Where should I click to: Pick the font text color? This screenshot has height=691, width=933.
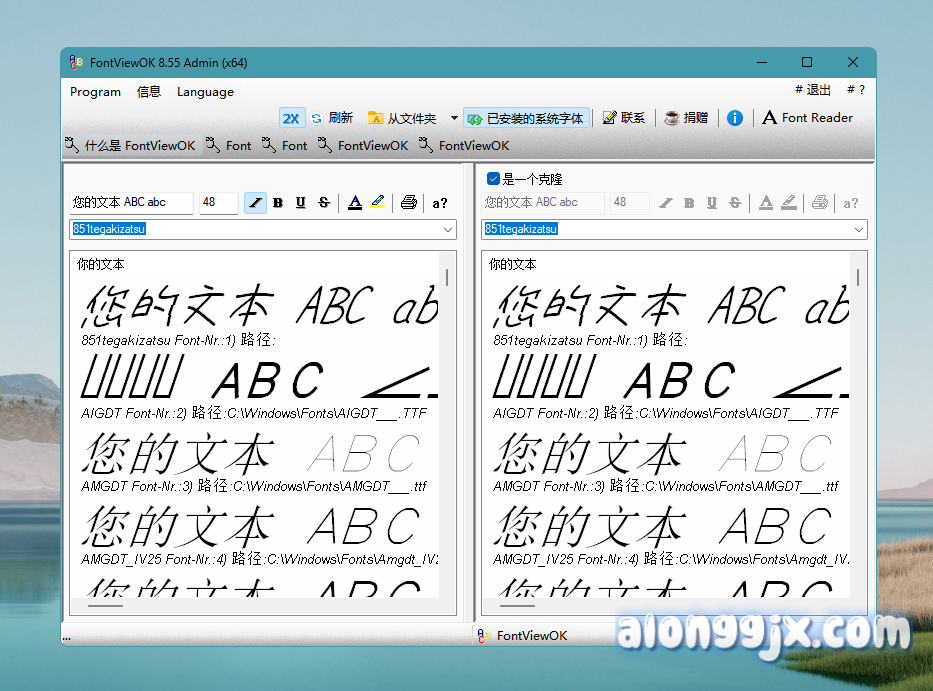point(355,203)
